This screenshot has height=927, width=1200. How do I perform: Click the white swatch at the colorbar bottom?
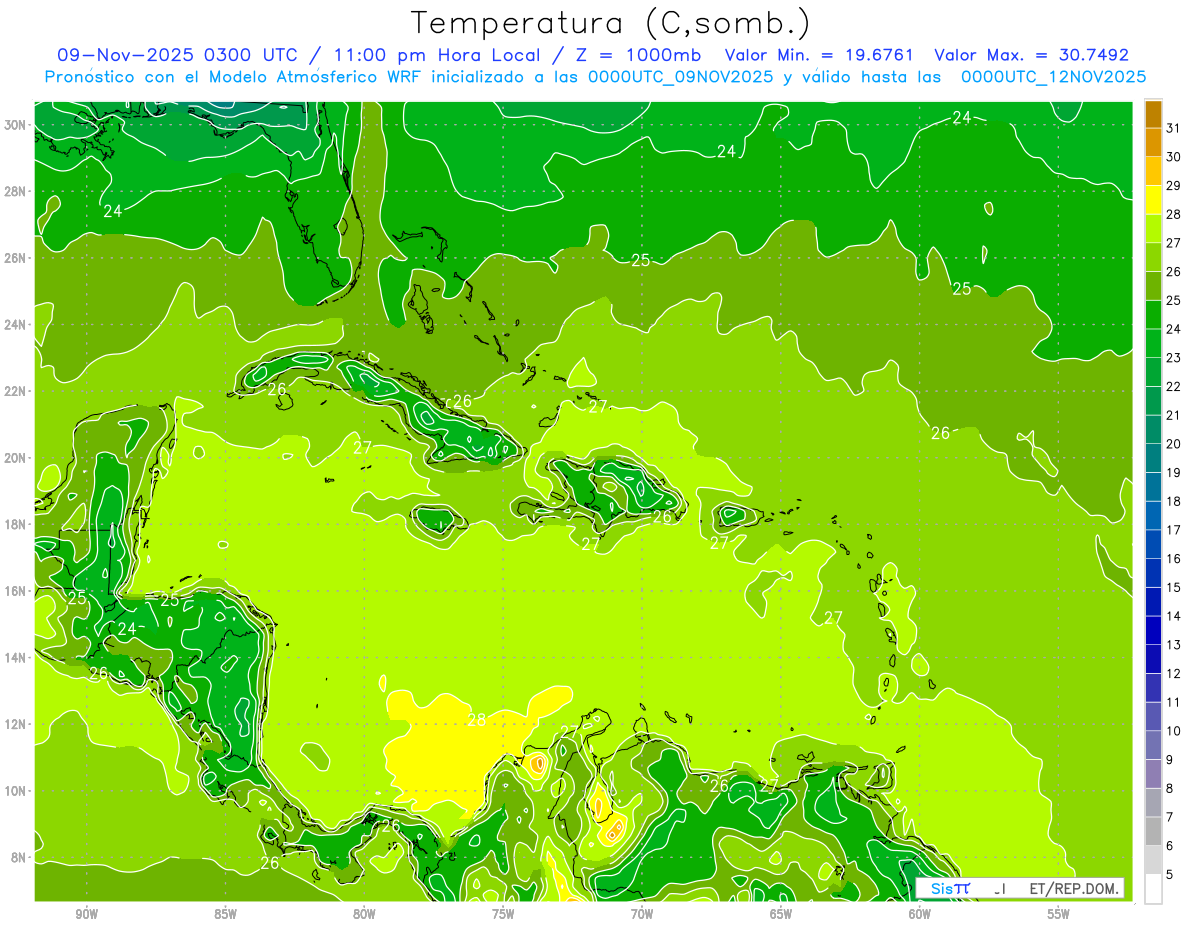tap(1153, 889)
